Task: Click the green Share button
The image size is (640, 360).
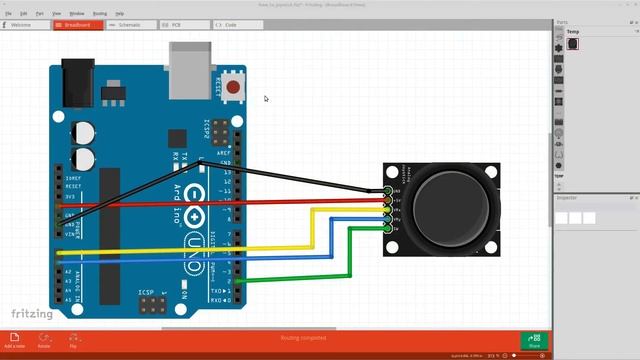Action: (x=534, y=341)
